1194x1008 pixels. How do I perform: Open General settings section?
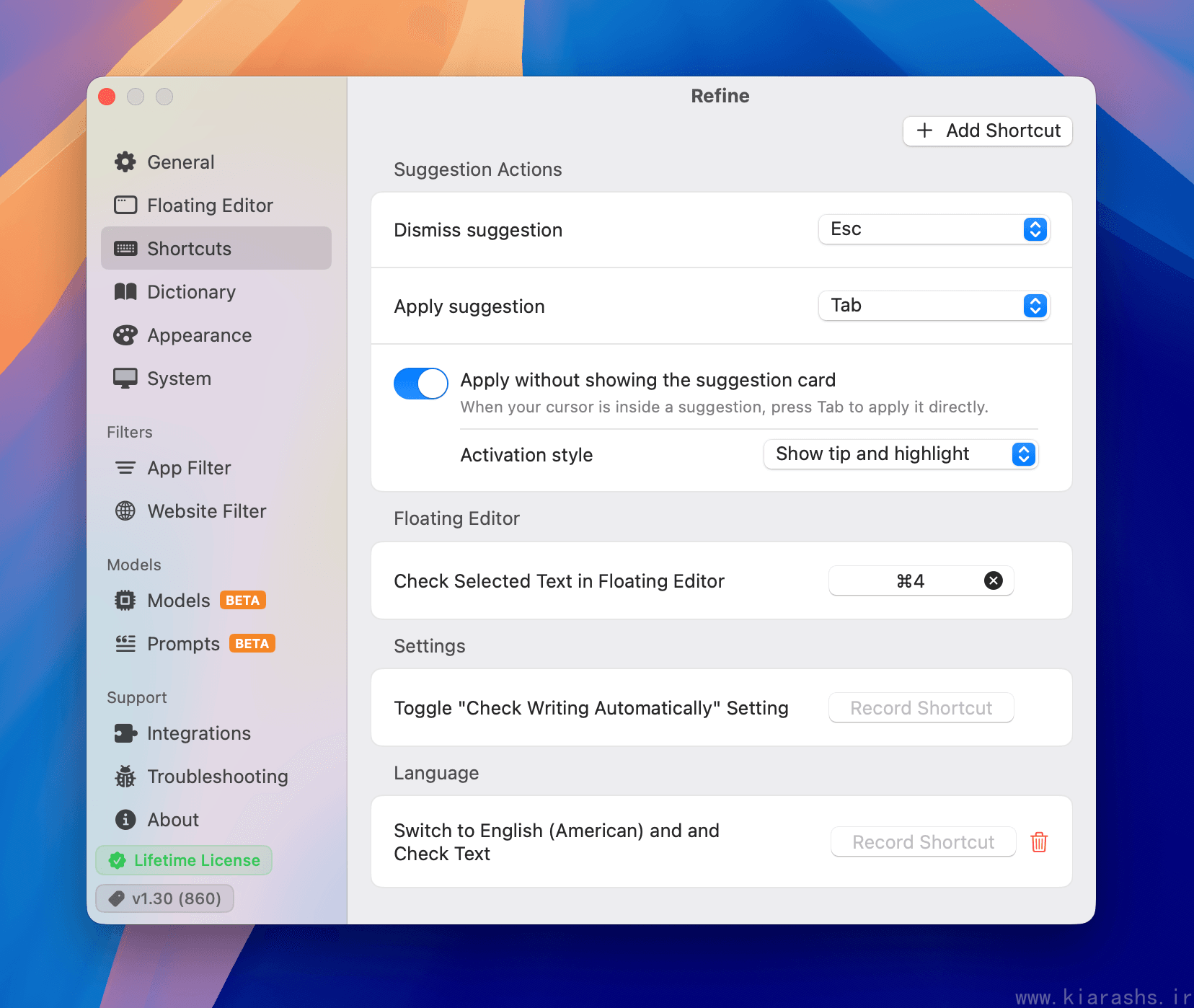(x=216, y=162)
